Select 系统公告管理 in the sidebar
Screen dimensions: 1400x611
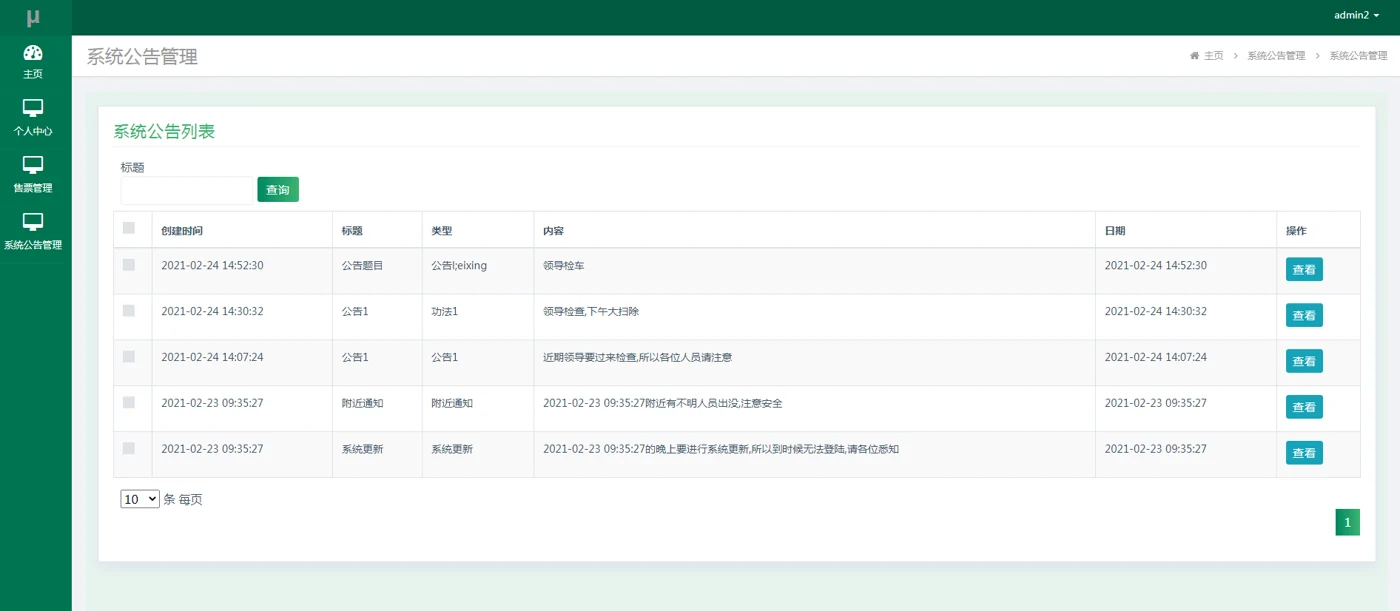pyautogui.click(x=33, y=233)
